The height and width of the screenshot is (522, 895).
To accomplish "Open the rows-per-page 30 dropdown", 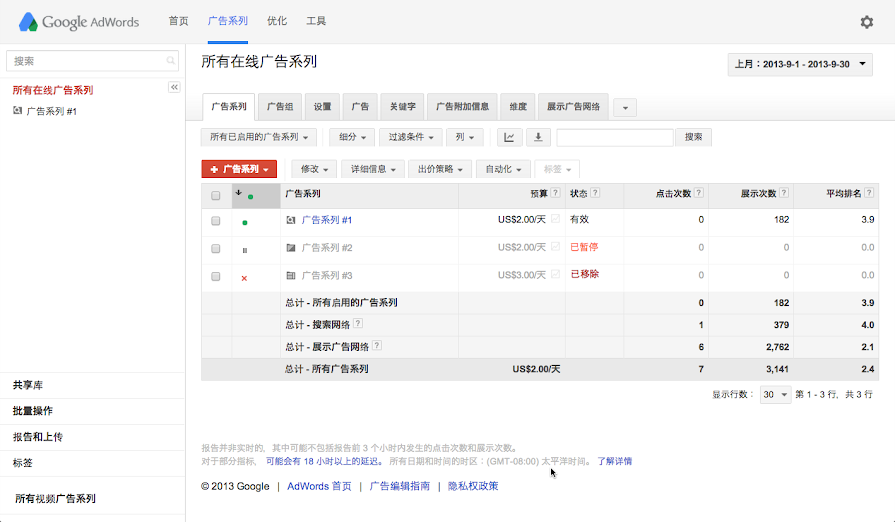I will [775, 394].
